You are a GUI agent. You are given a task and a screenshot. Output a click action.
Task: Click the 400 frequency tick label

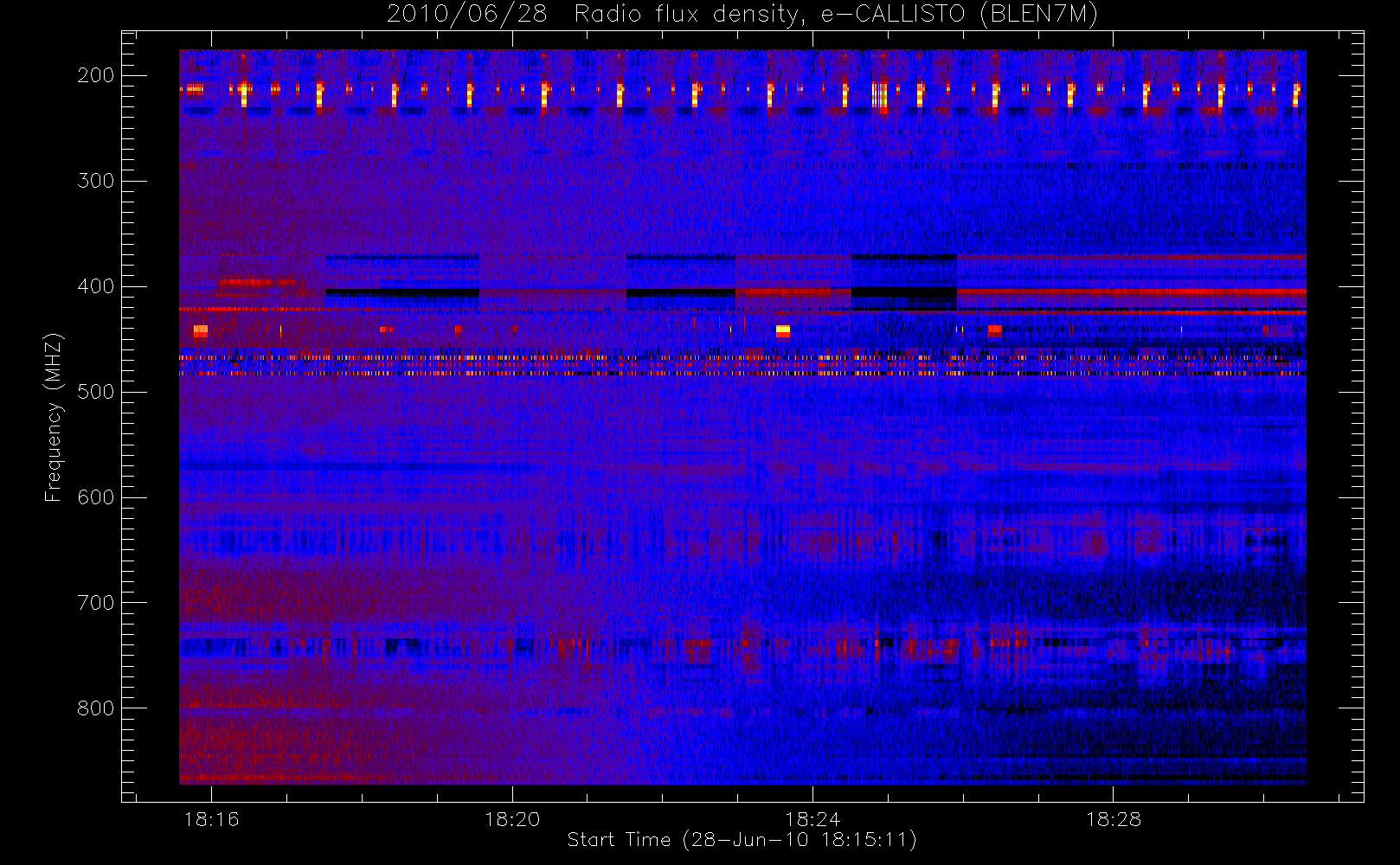(x=96, y=286)
